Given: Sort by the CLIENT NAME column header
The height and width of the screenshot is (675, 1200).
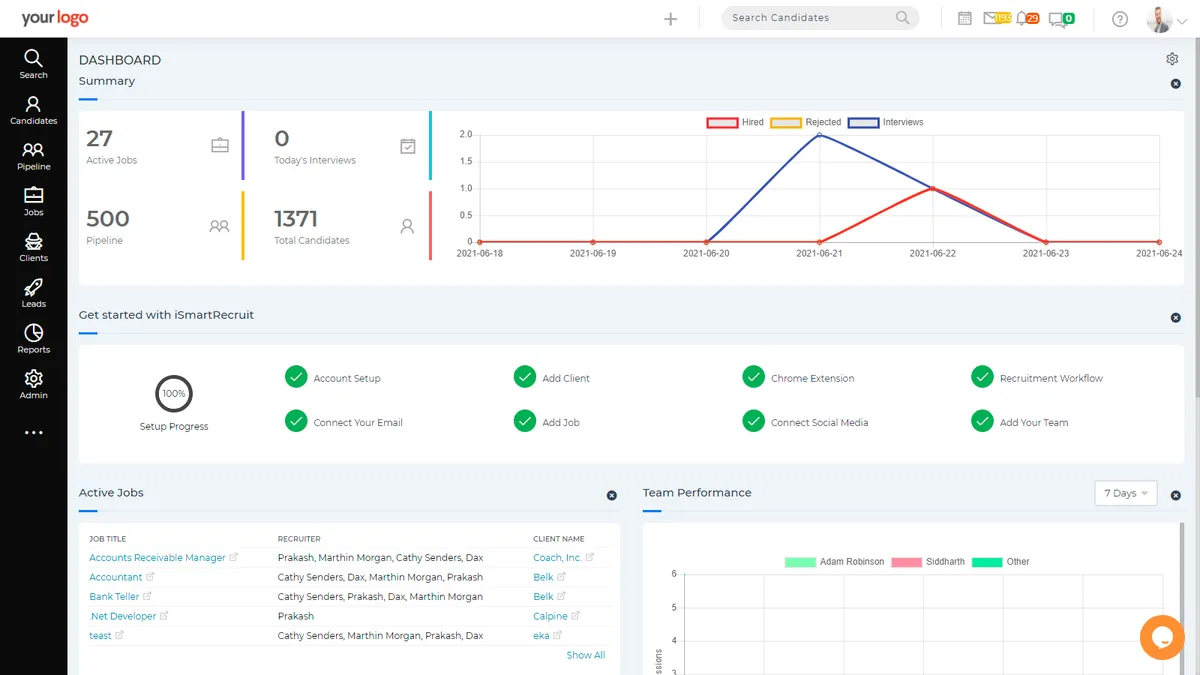Looking at the screenshot, I should pos(559,539).
